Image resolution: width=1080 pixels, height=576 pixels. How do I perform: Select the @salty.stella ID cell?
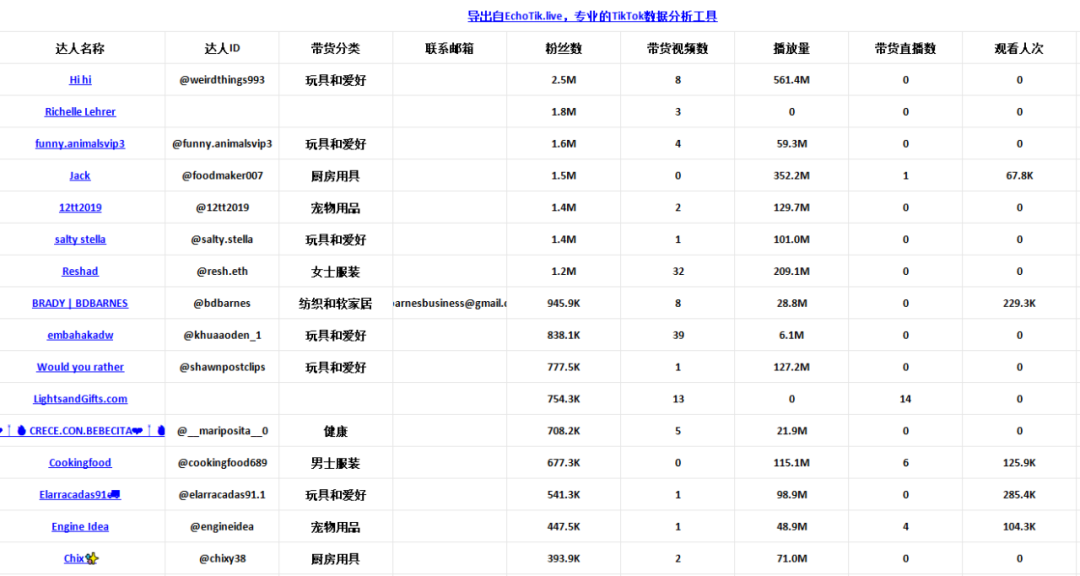tap(222, 239)
